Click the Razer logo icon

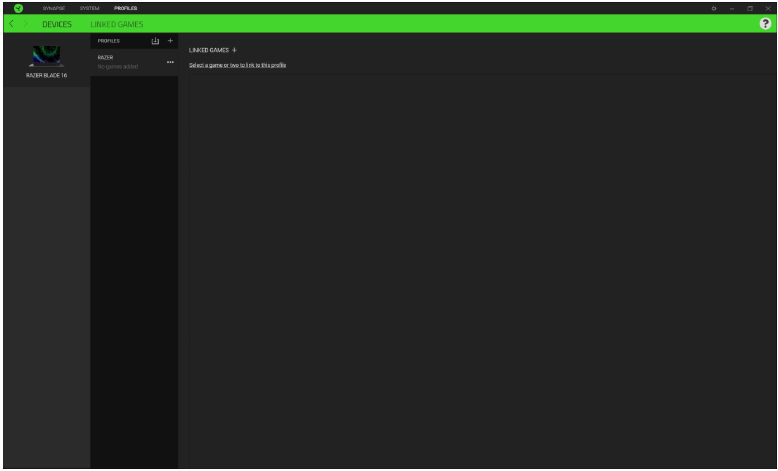[18, 8]
